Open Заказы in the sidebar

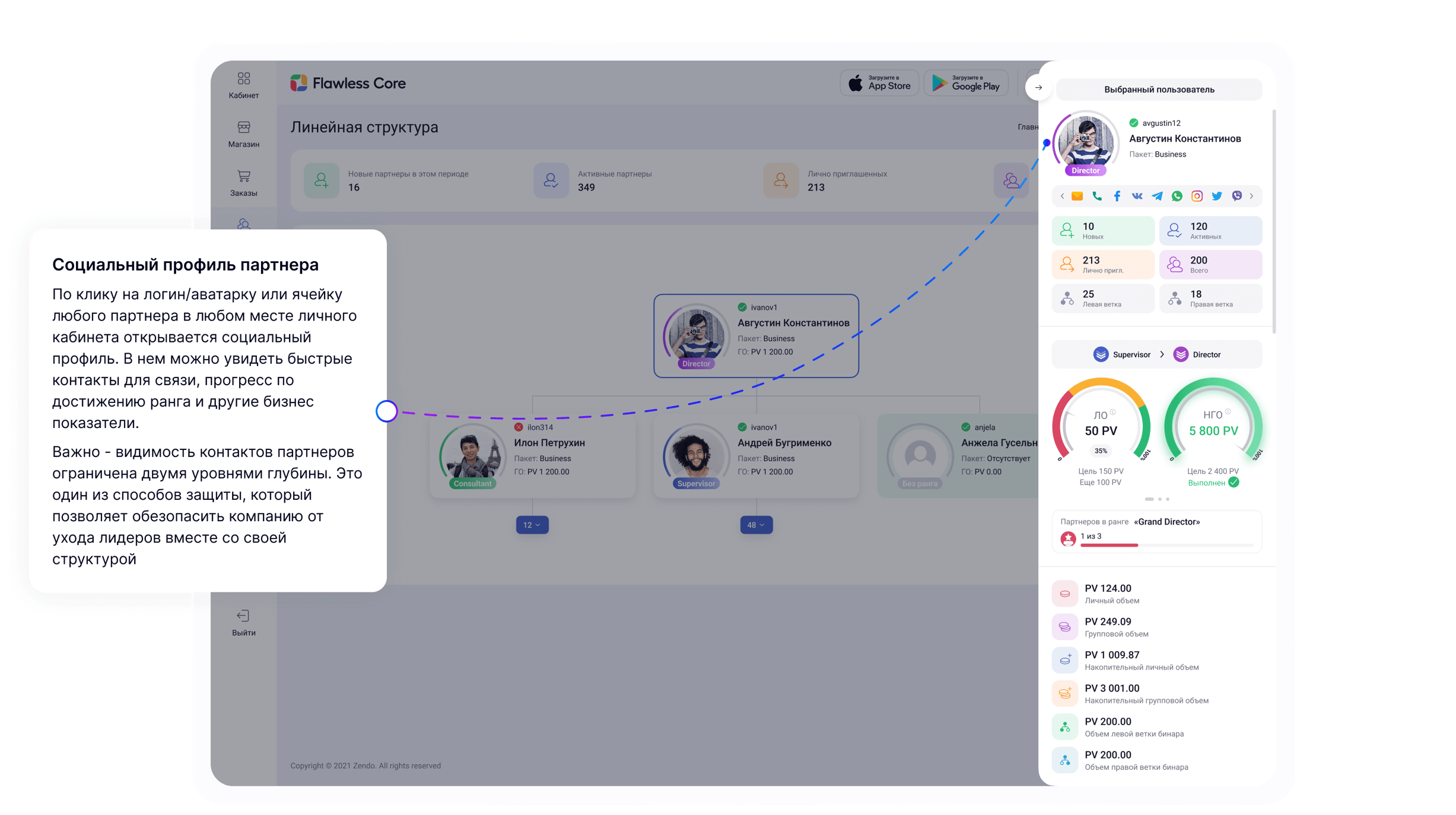coord(243,183)
